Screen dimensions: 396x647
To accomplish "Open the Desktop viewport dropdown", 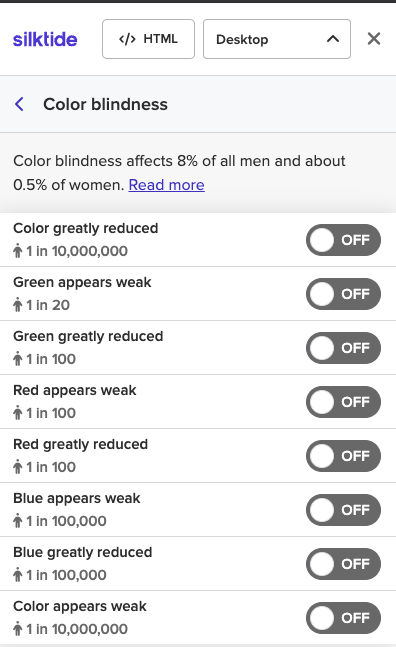I will tap(277, 39).
